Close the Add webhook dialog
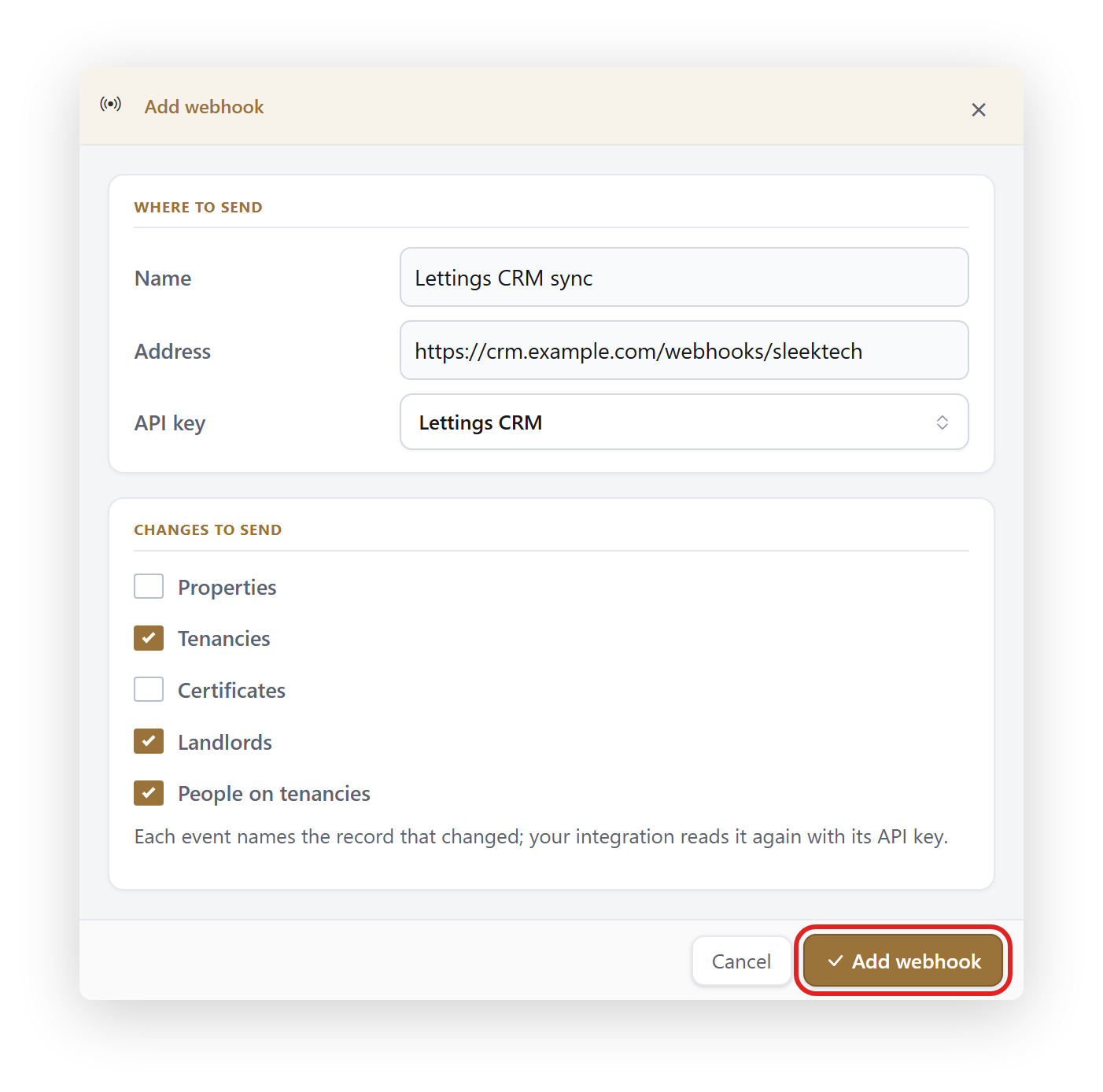 coord(978,109)
